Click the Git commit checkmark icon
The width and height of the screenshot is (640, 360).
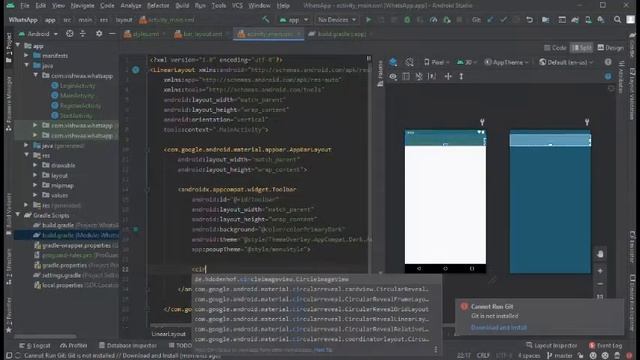504,20
